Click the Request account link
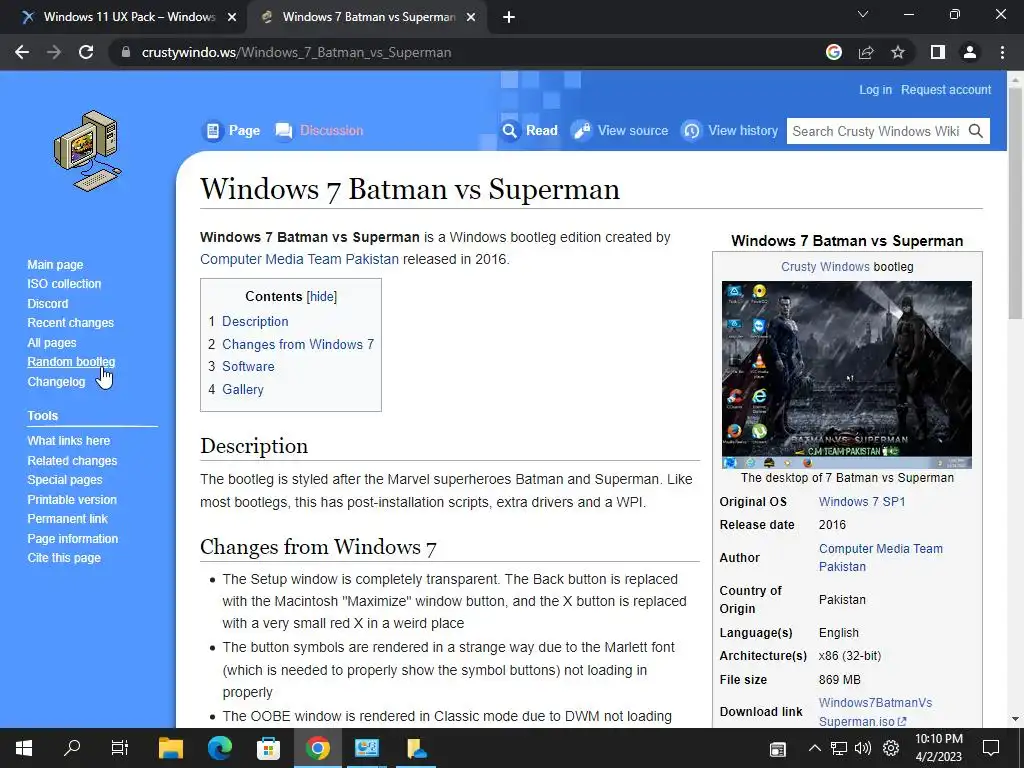Viewport: 1024px width, 768px height. (x=946, y=90)
